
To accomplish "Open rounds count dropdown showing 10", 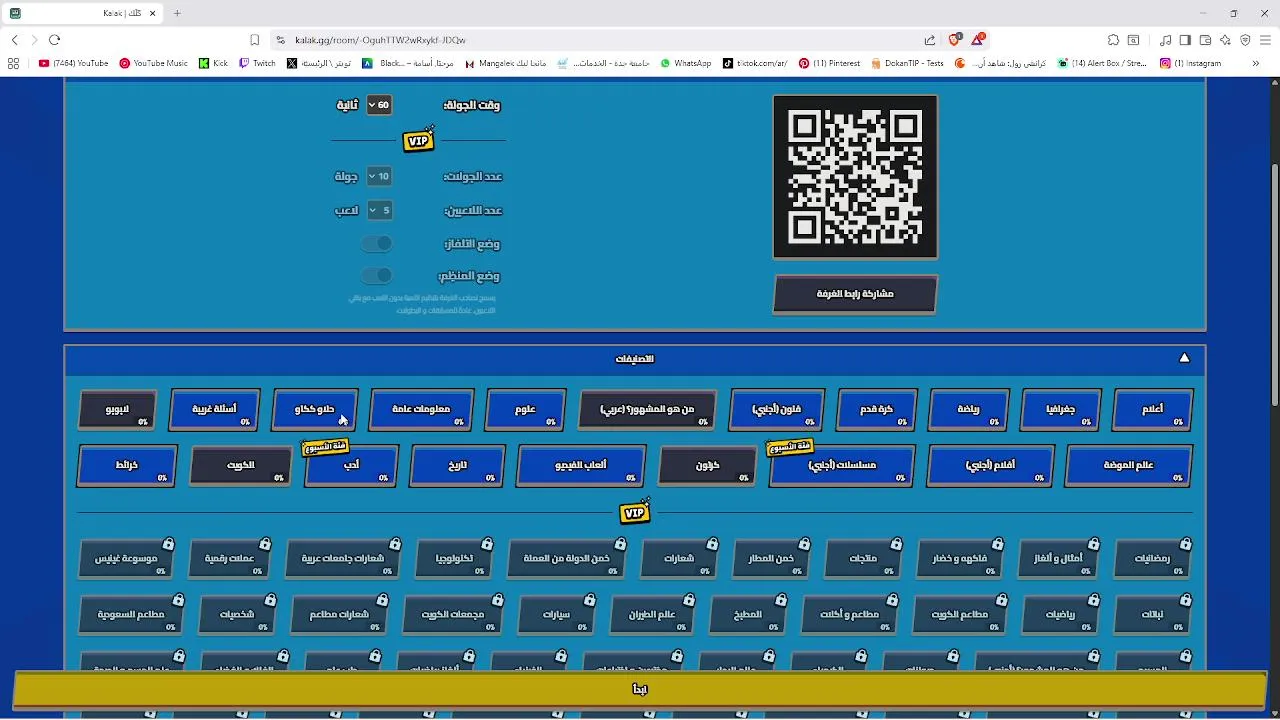I will coord(379,176).
